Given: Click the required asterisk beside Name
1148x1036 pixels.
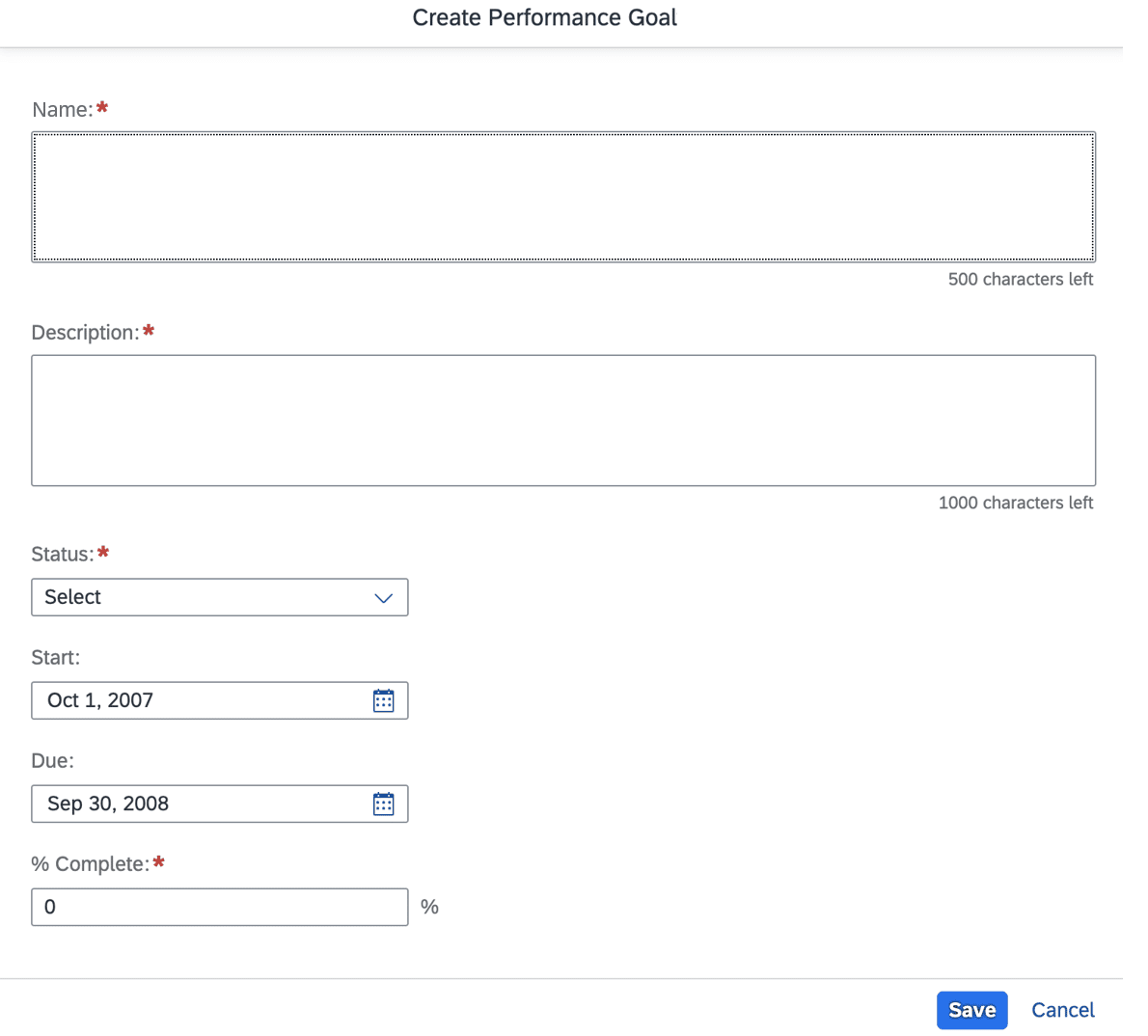Looking at the screenshot, I should (x=102, y=107).
